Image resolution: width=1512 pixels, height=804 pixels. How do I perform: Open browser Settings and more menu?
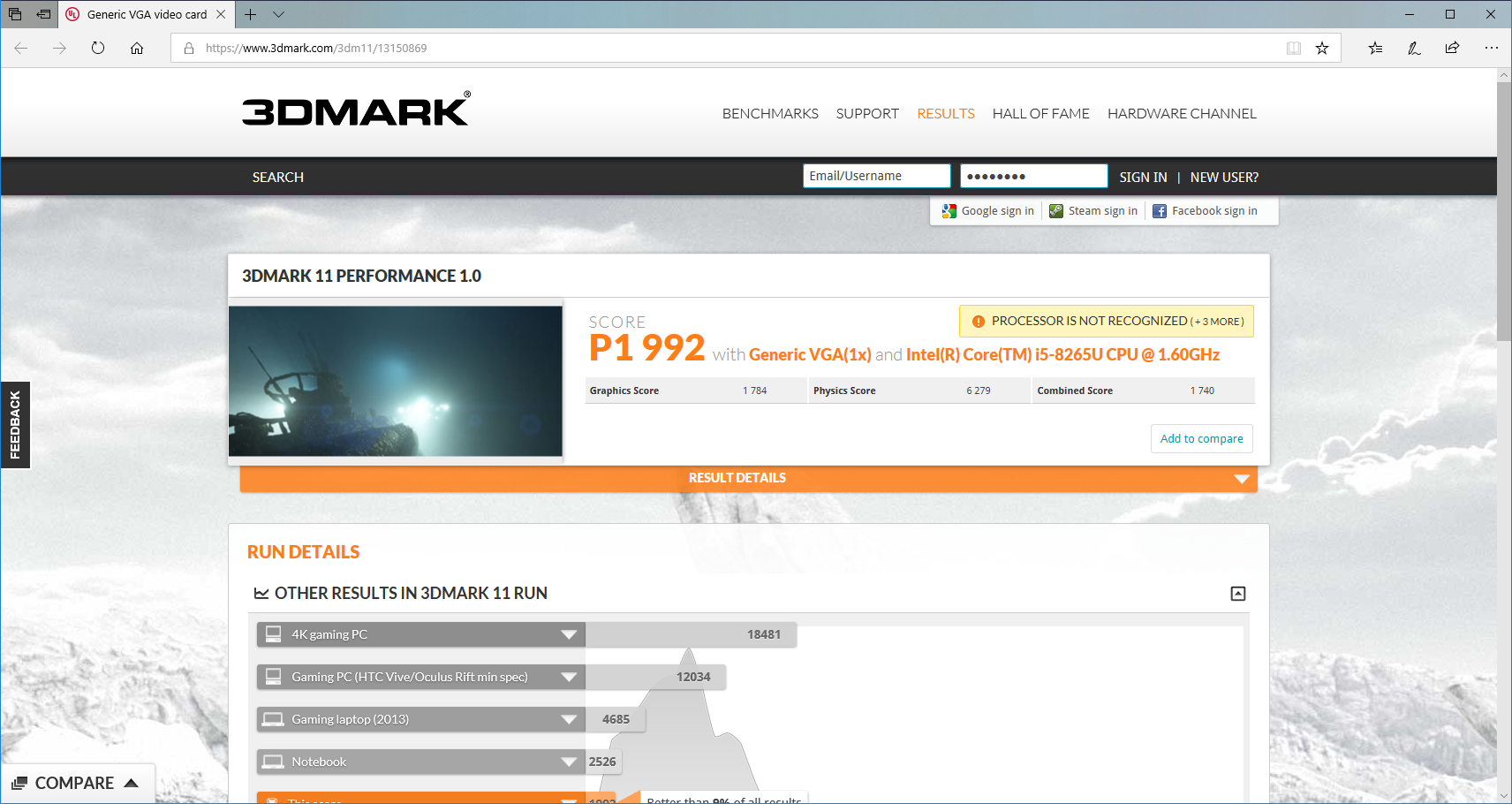[x=1492, y=48]
